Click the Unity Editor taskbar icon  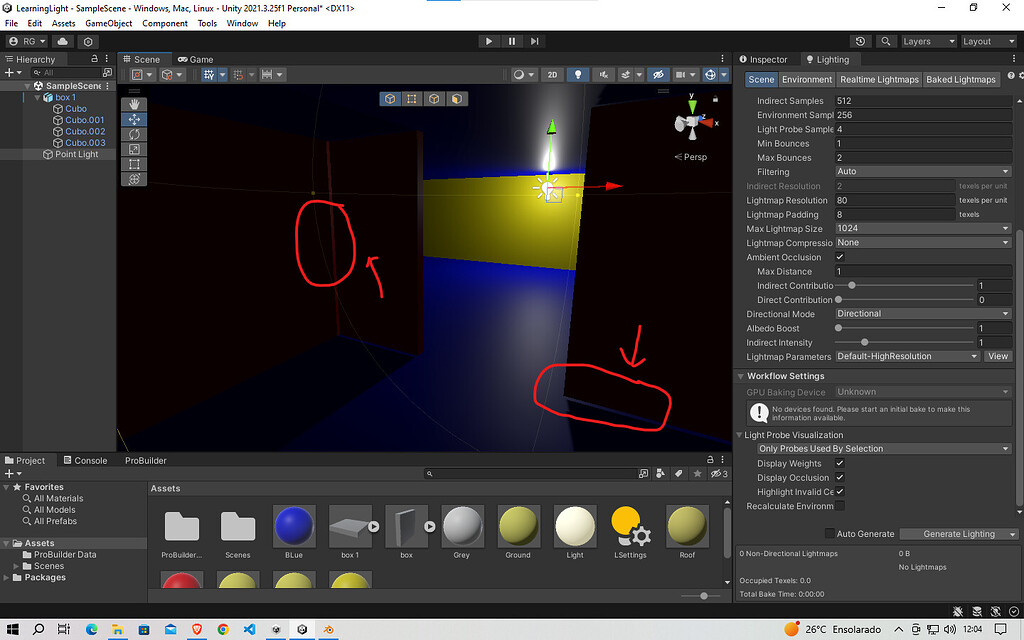coord(301,629)
